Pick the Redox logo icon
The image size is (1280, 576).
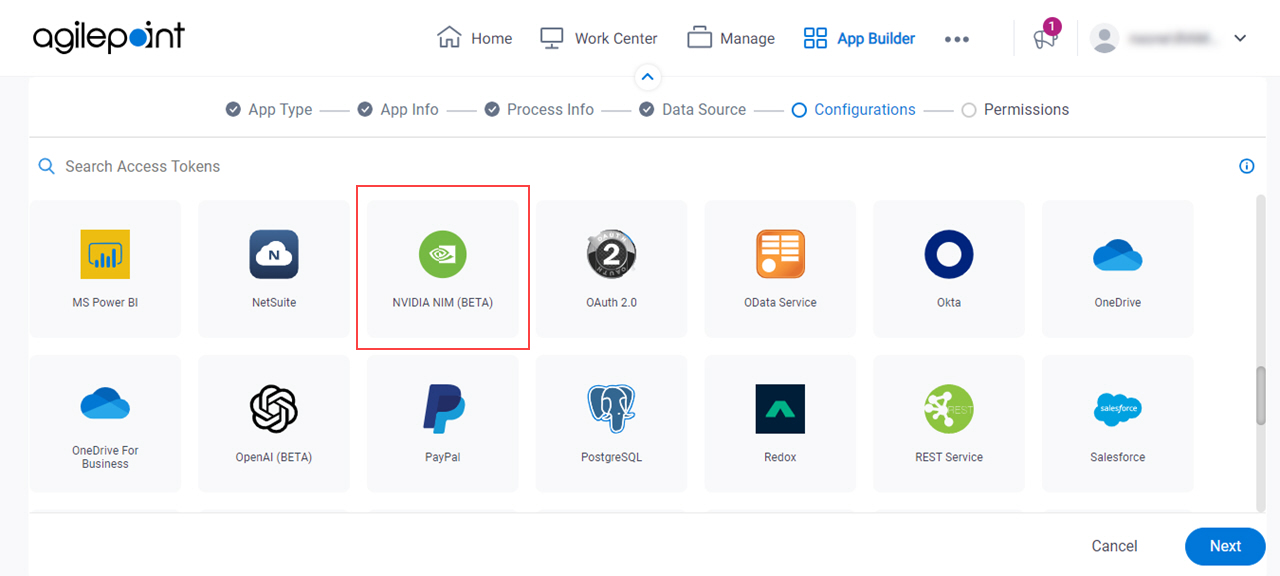tap(780, 409)
